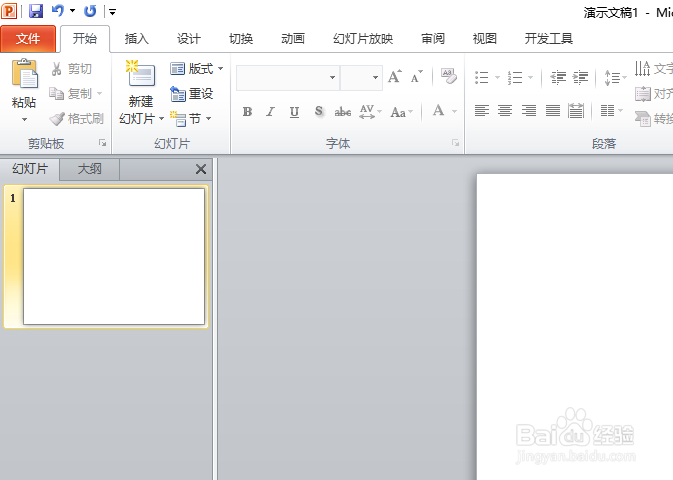Open the 版式 (Layout) dropdown
Image resolution: width=673 pixels, height=480 pixels.
click(197, 69)
